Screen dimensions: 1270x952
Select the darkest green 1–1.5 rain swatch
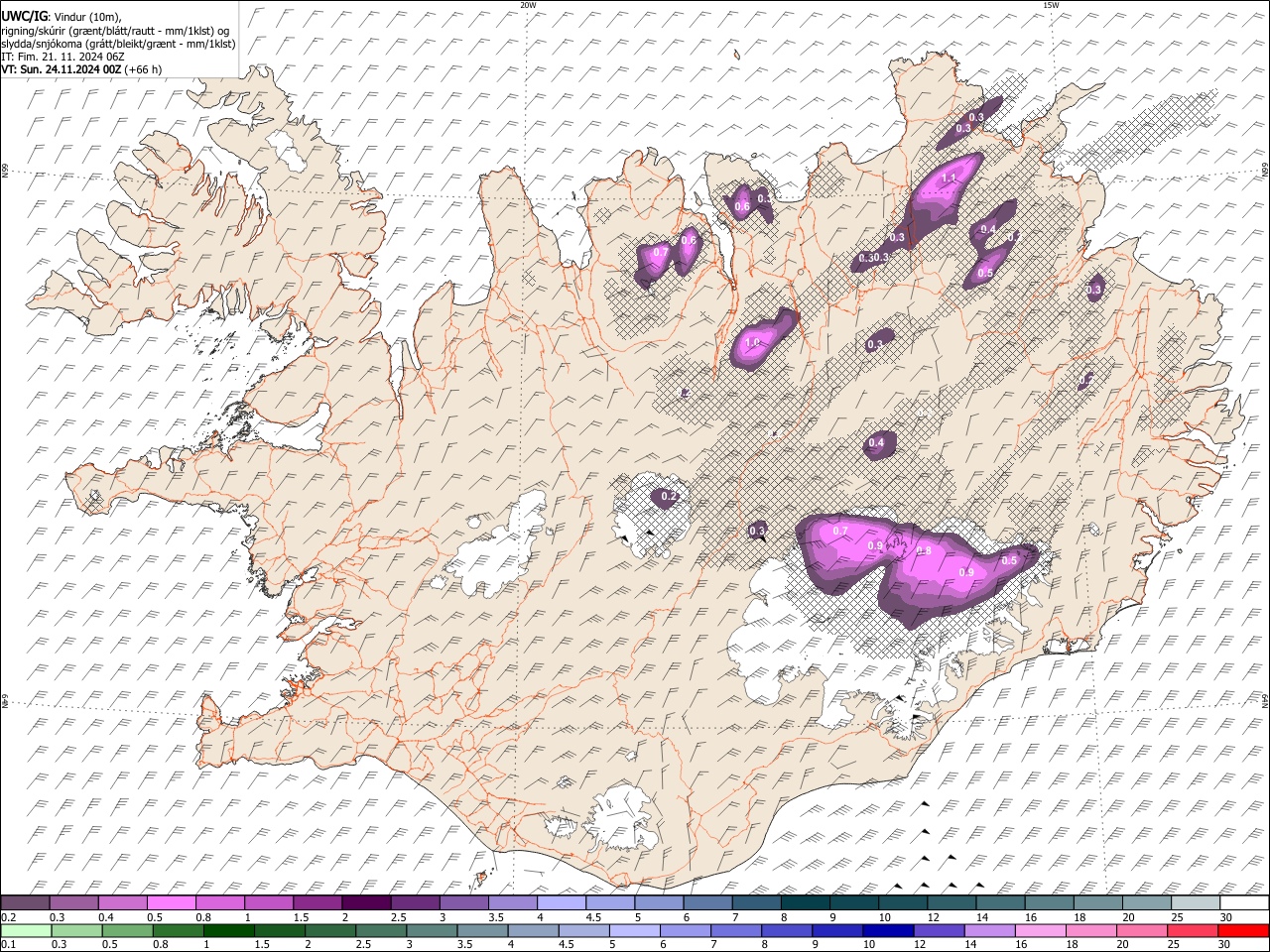pos(228,930)
